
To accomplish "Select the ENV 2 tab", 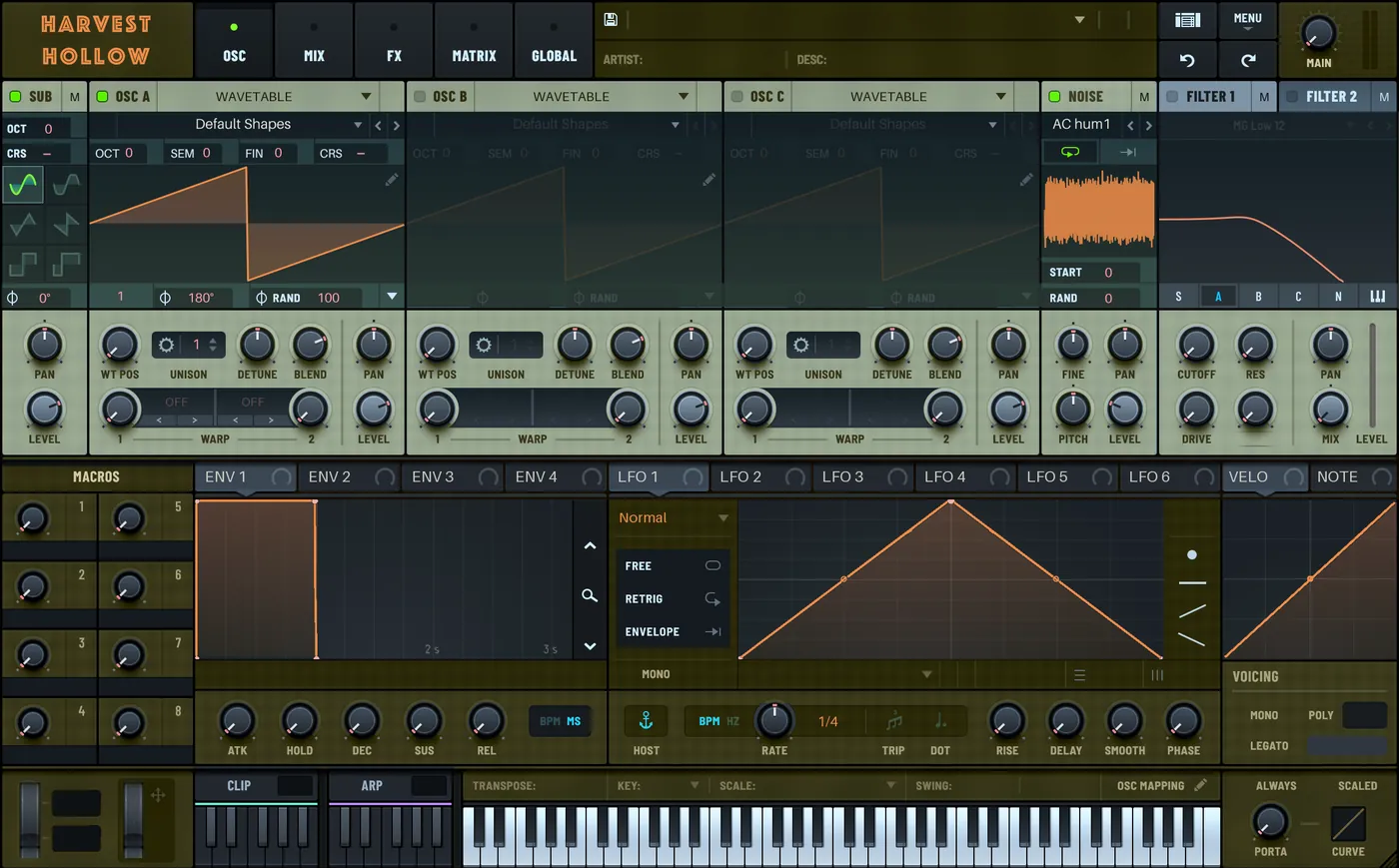I will coord(349,477).
